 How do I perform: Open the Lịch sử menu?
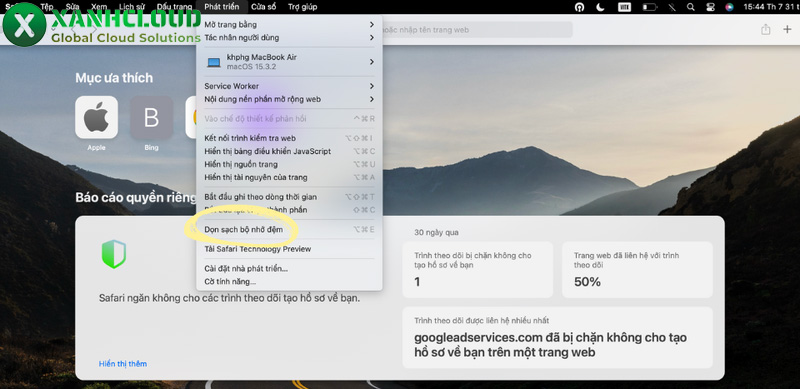132,7
